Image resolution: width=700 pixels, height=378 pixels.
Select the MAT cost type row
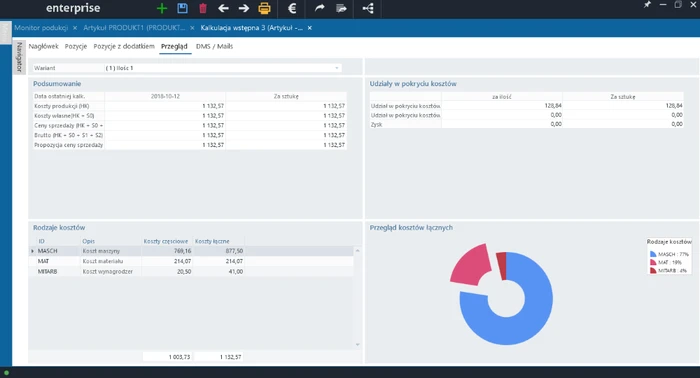click(x=191, y=262)
